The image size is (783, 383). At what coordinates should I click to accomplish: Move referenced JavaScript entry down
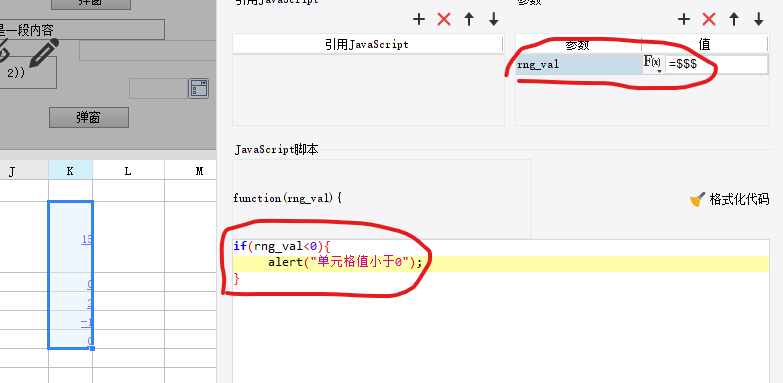(494, 19)
